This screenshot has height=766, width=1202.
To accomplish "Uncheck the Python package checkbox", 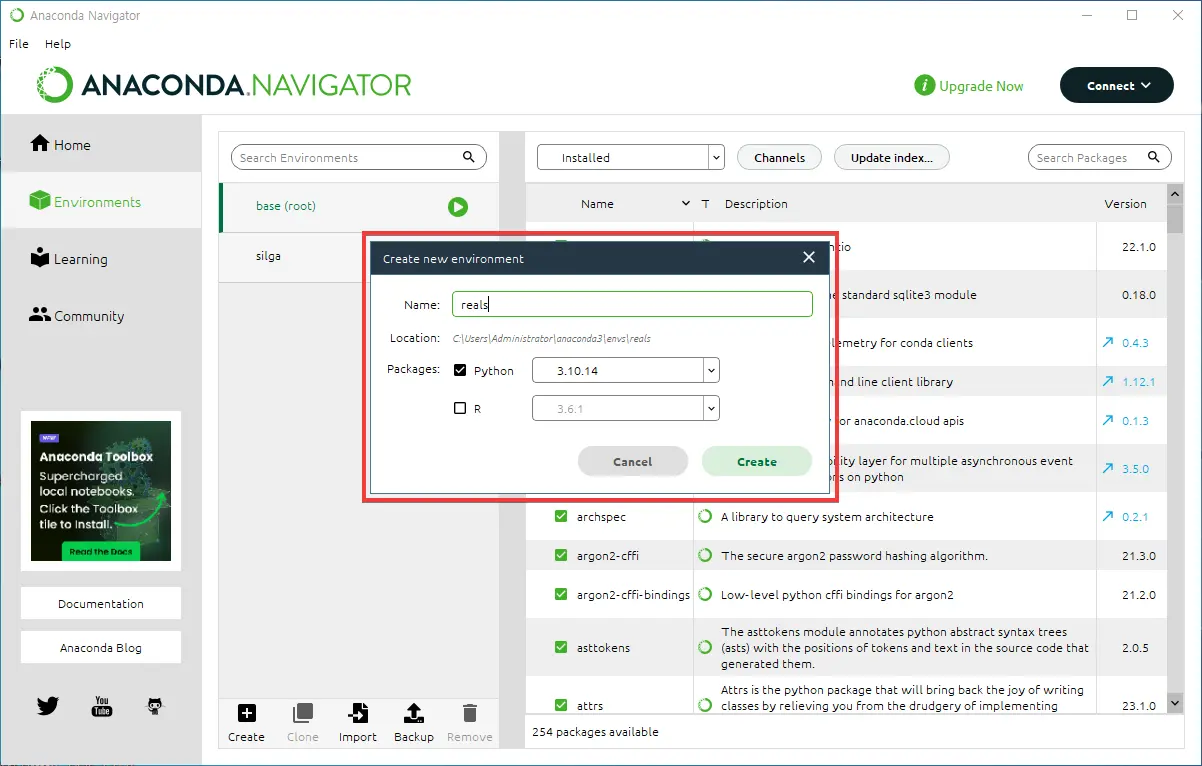I will 461,370.
